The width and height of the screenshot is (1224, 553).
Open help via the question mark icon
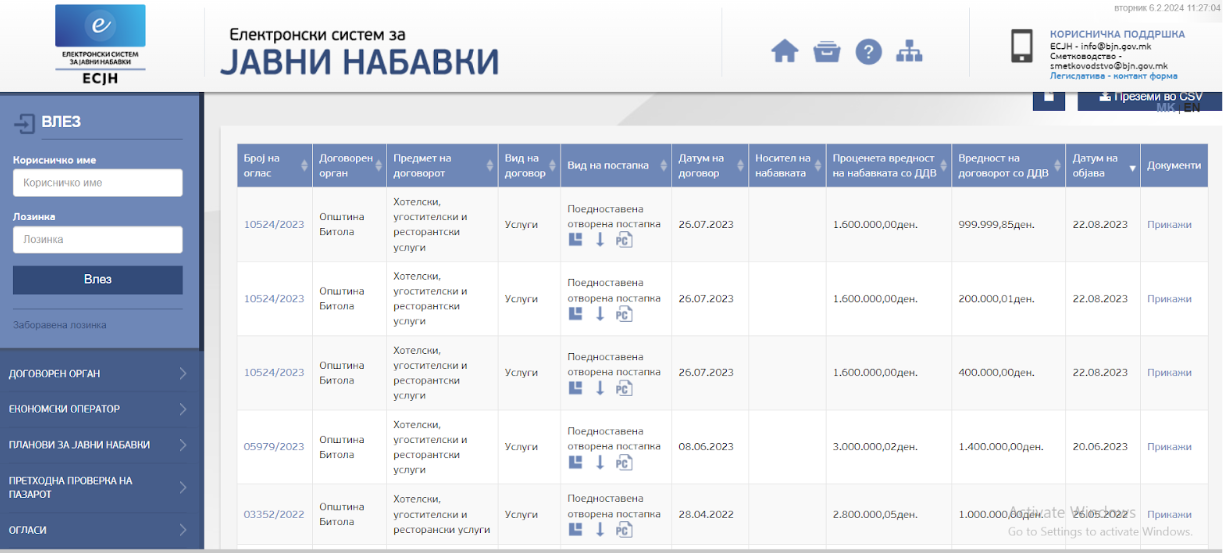point(868,52)
